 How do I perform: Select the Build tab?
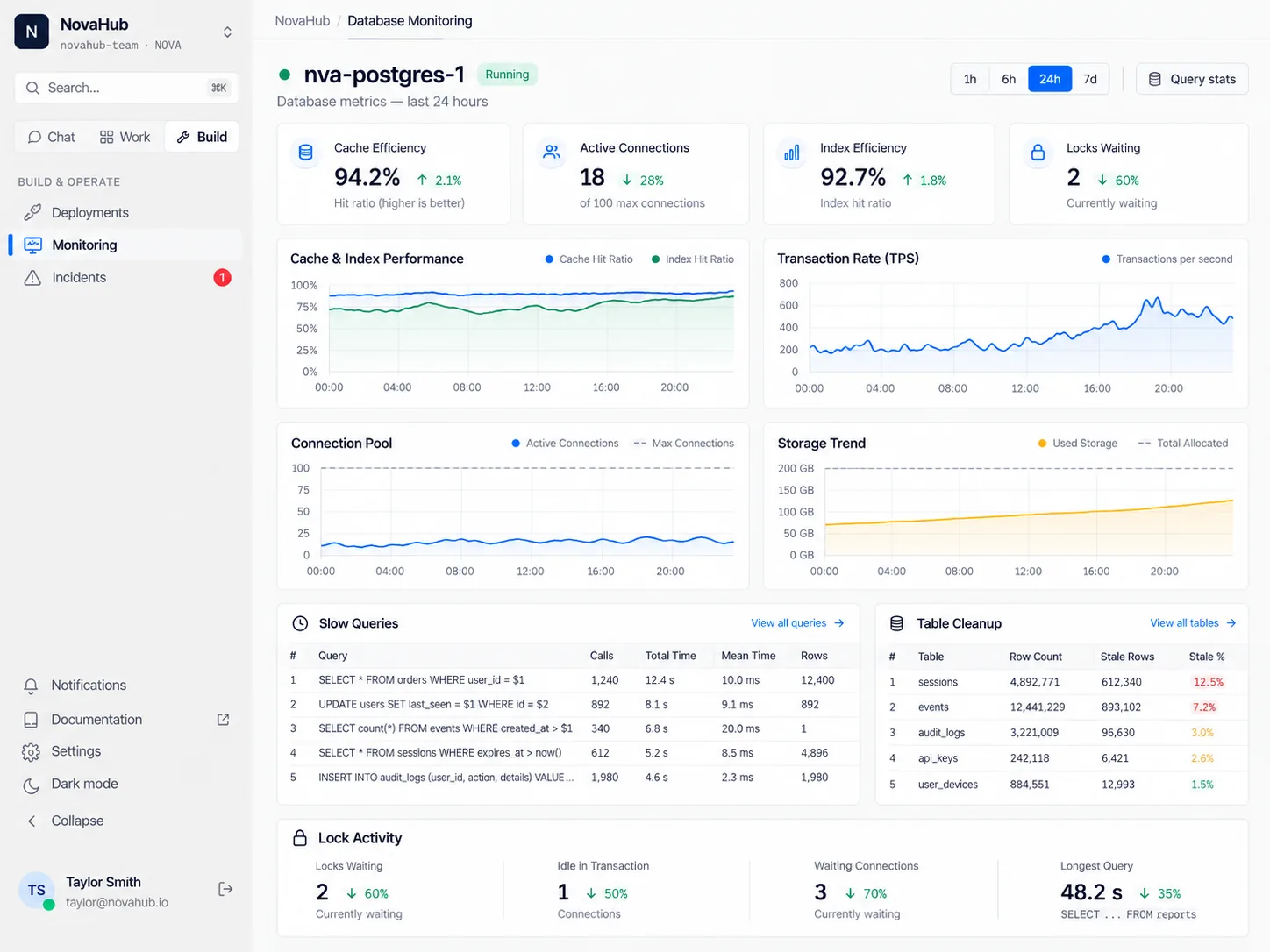(x=202, y=137)
